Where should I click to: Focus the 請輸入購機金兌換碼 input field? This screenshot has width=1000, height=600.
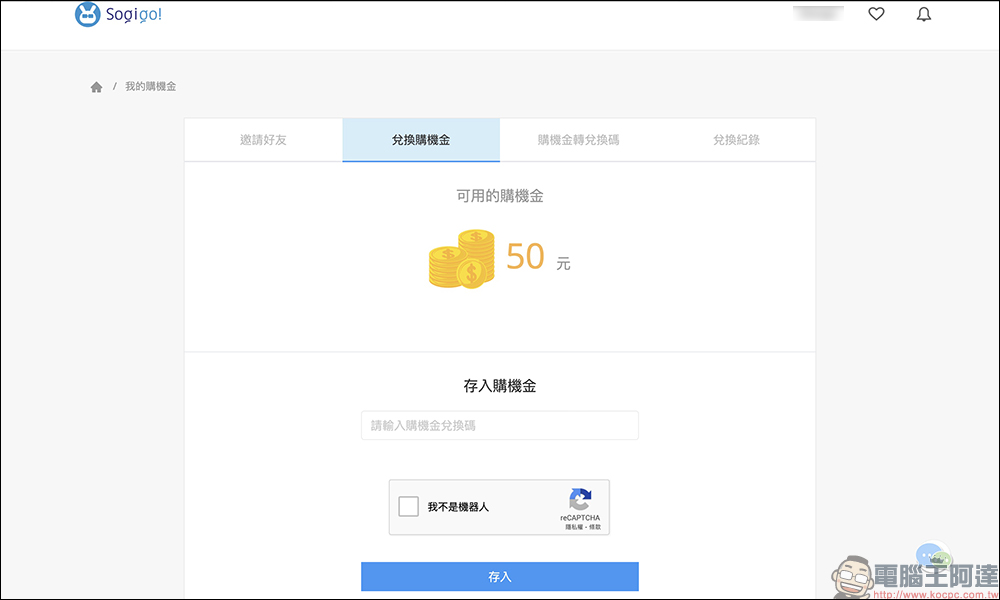coord(499,425)
